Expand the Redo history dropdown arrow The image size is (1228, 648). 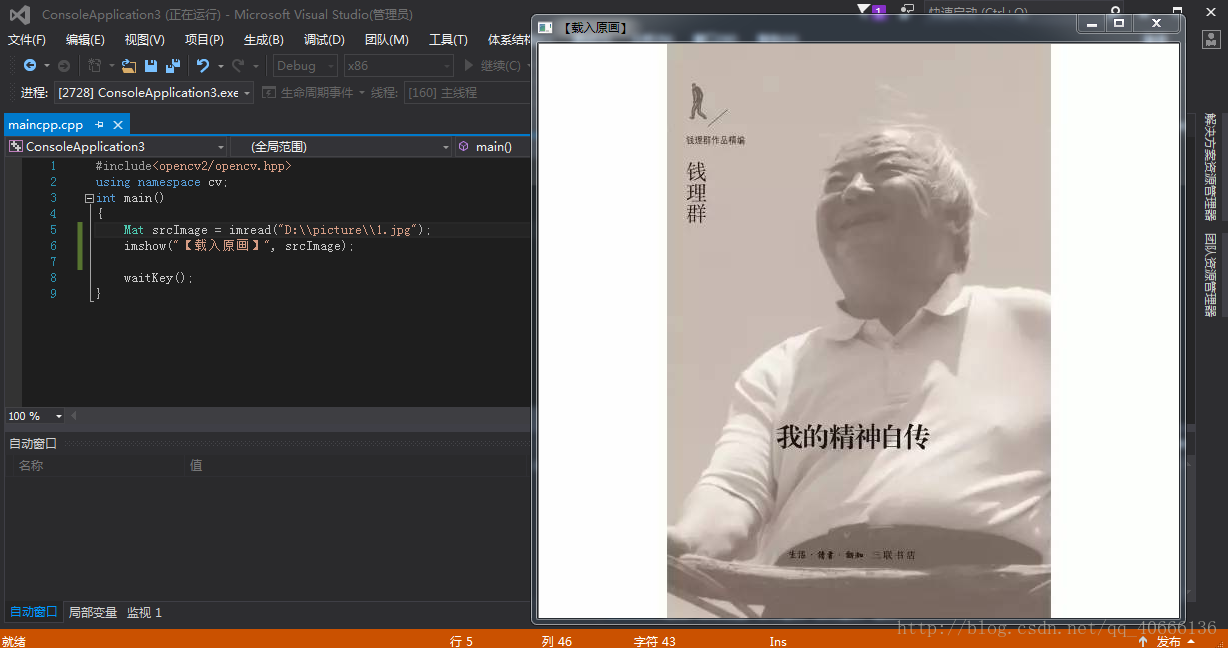255,66
